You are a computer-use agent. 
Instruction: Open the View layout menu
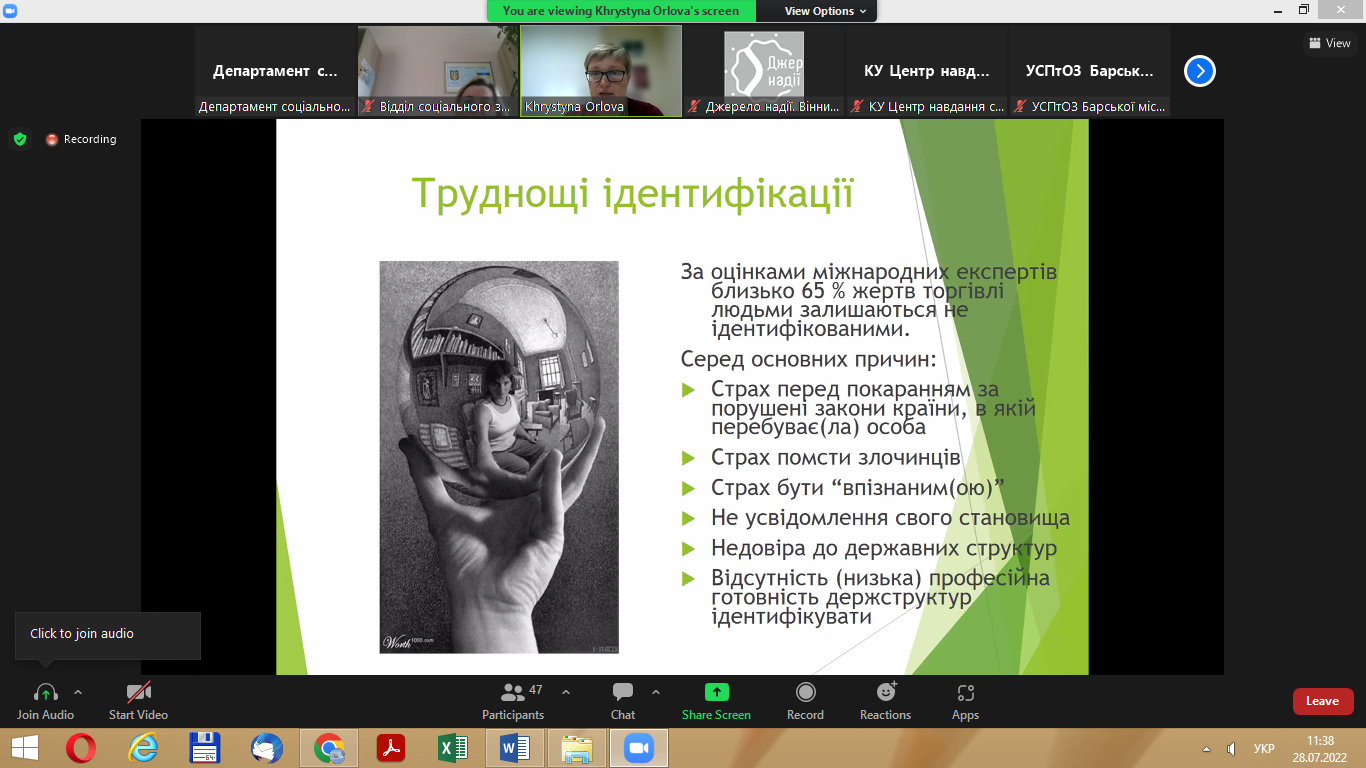[x=1329, y=43]
